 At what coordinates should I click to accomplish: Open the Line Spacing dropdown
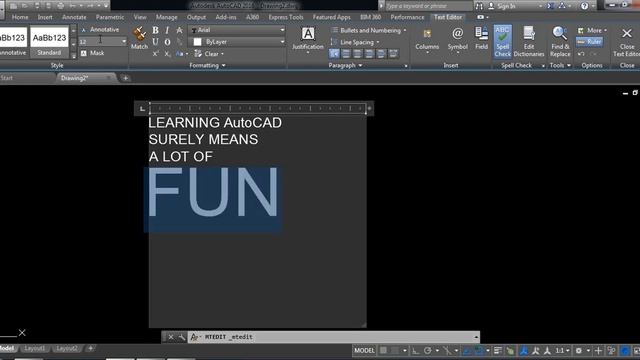point(355,42)
